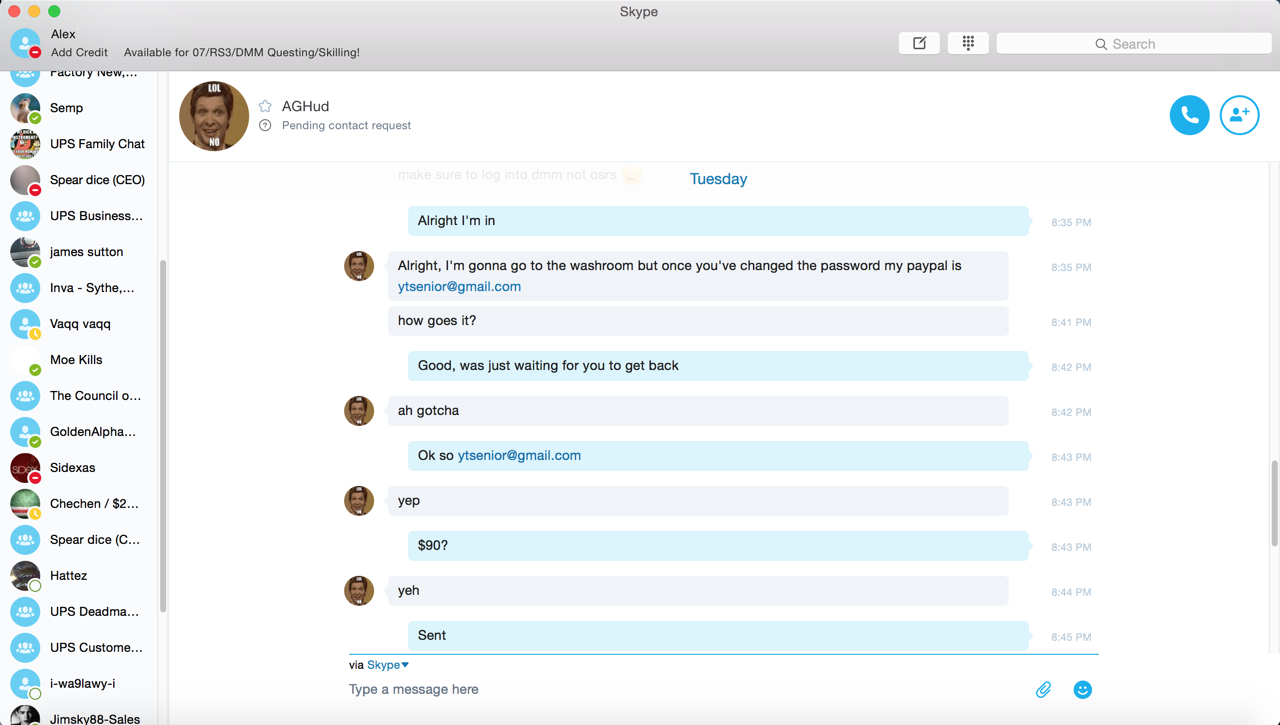Click the 'Alright I'm in' message
Screen dimensions: 1280x725
coord(718,221)
